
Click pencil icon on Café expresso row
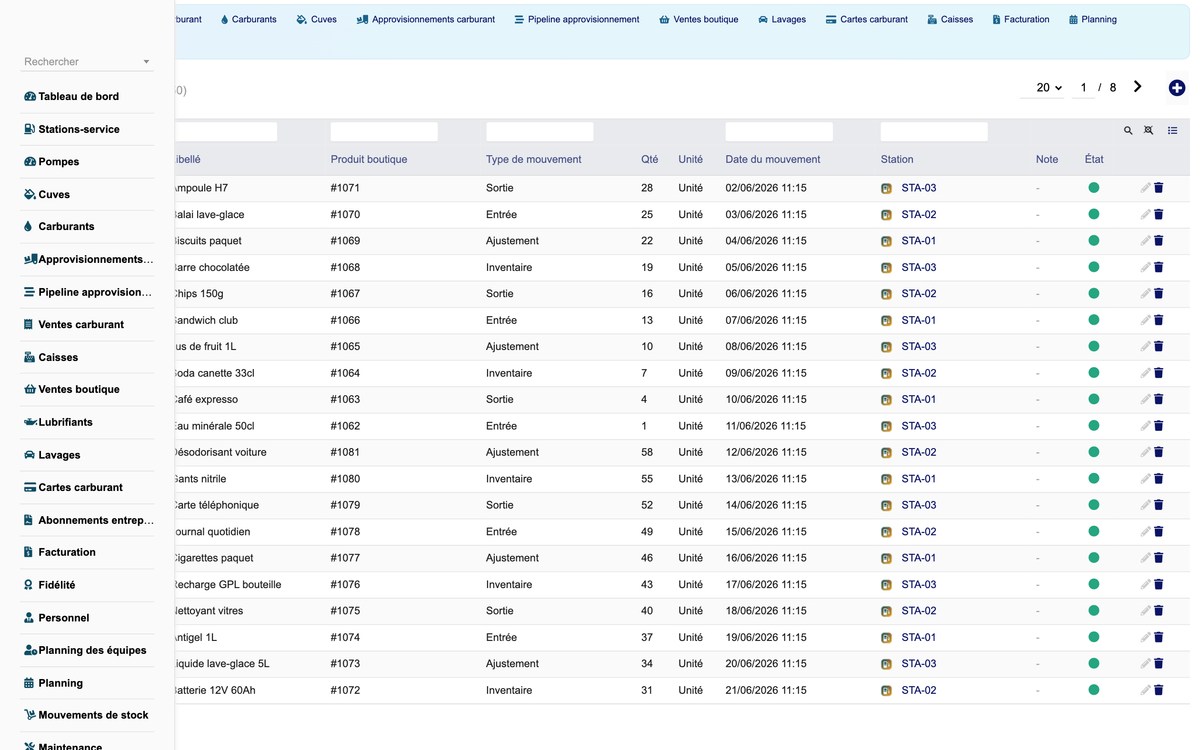pyautogui.click(x=1145, y=399)
